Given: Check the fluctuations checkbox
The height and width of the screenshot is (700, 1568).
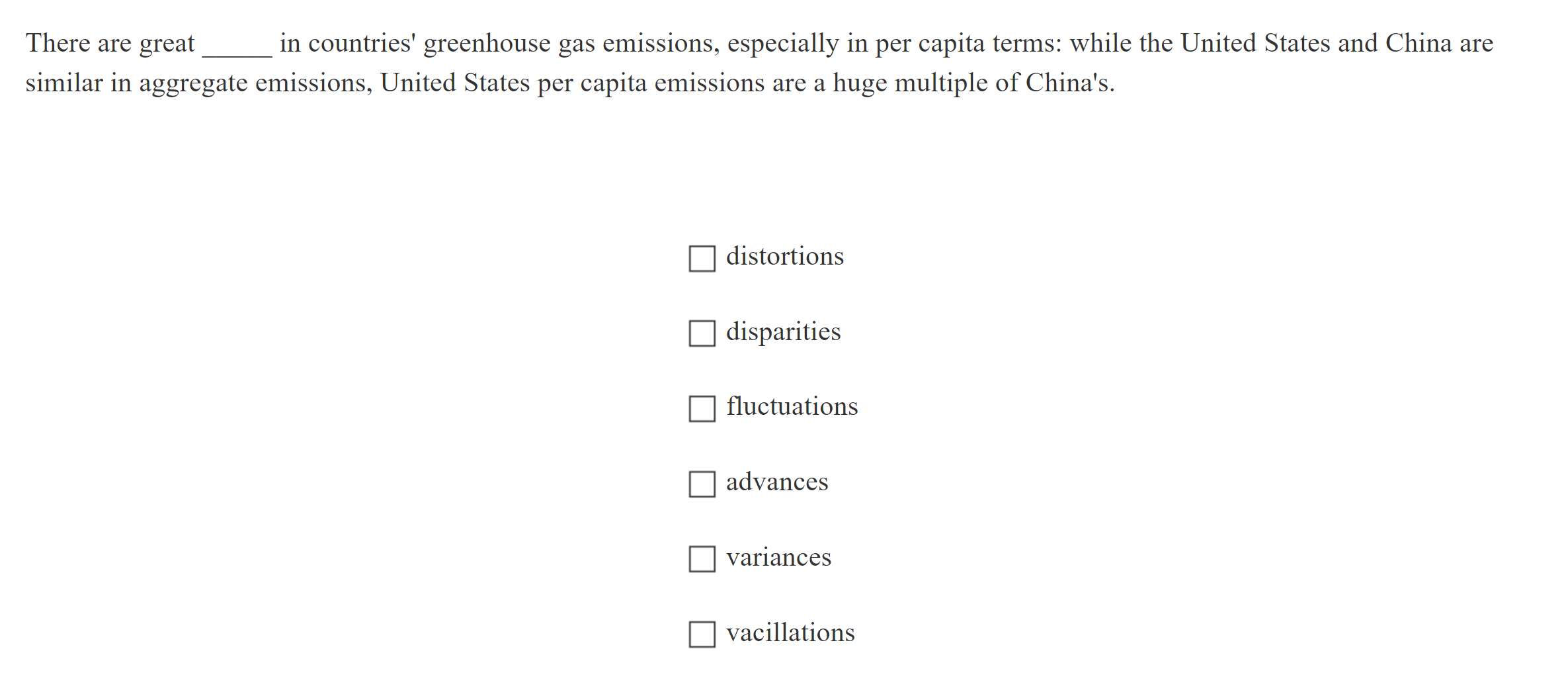Looking at the screenshot, I should click(x=702, y=409).
